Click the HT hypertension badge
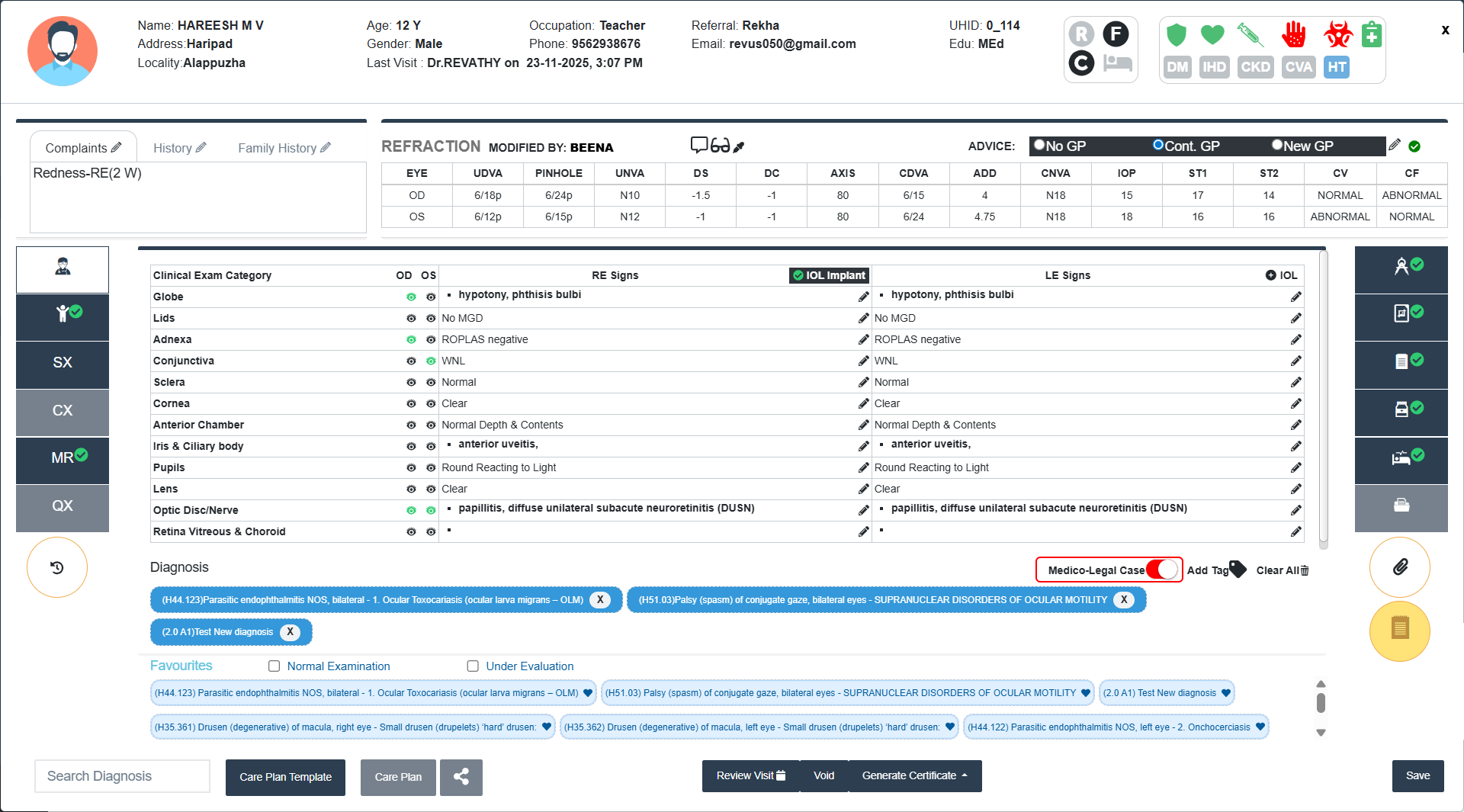1464x812 pixels. point(1336,67)
